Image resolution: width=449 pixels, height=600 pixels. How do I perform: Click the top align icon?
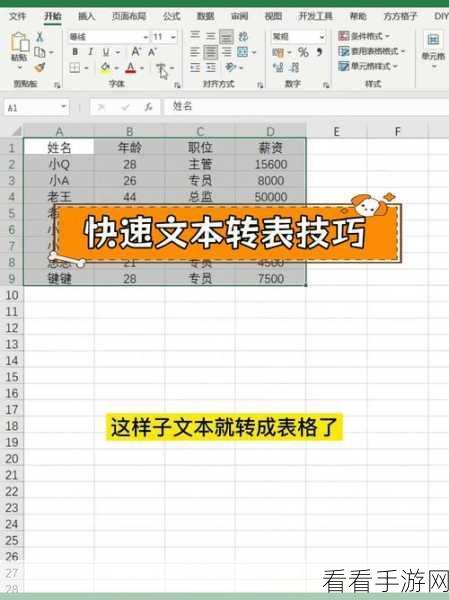tap(195, 36)
